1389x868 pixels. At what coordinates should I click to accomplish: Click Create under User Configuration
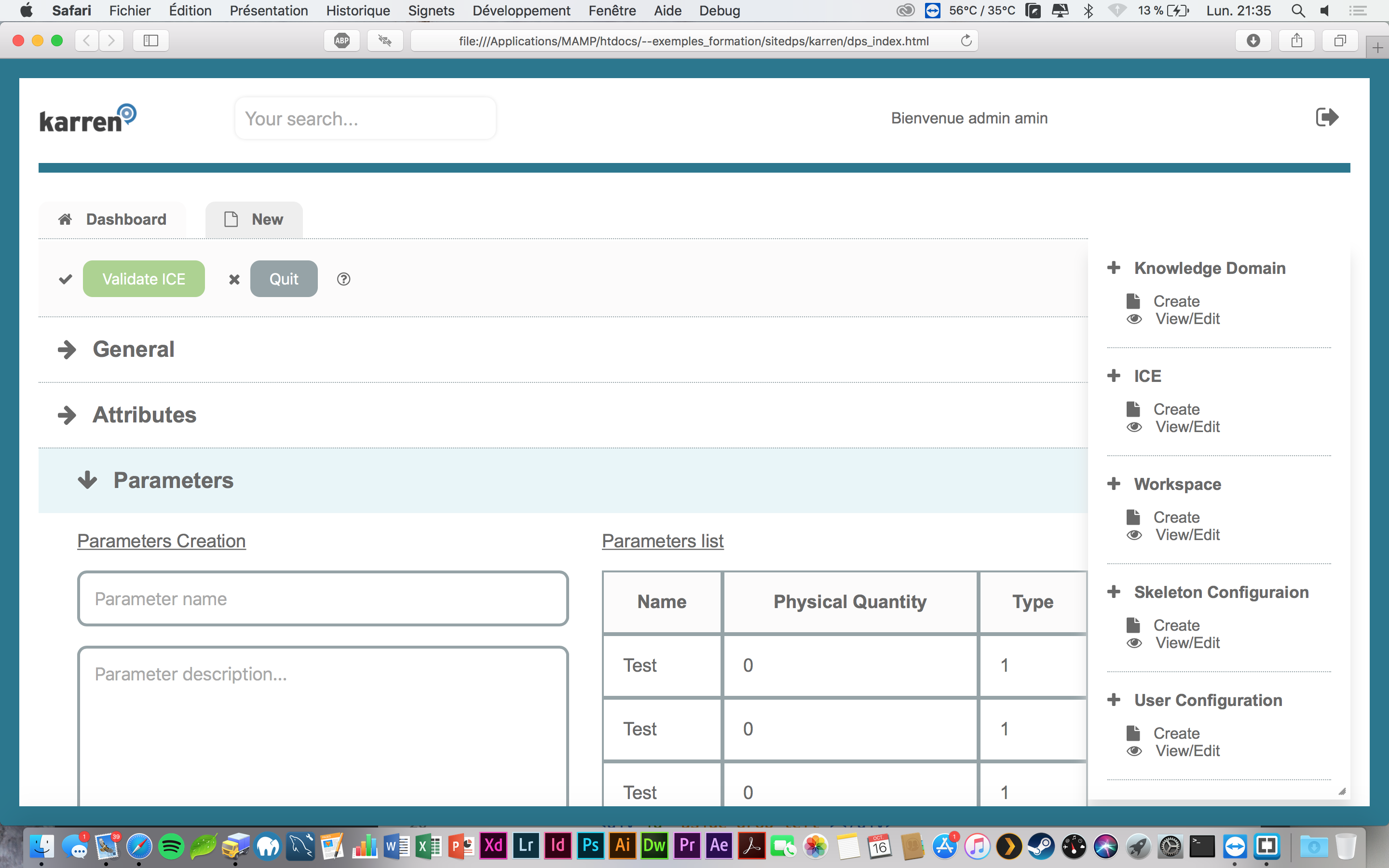[x=1177, y=733]
